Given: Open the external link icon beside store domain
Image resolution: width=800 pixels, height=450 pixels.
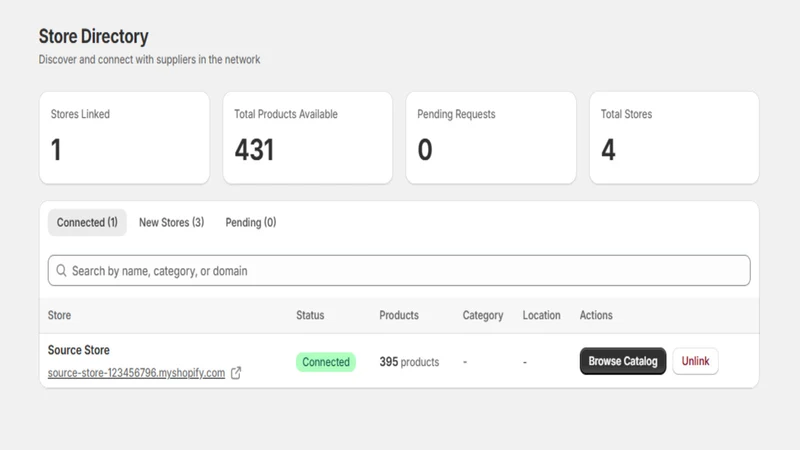Looking at the screenshot, I should click(x=236, y=373).
